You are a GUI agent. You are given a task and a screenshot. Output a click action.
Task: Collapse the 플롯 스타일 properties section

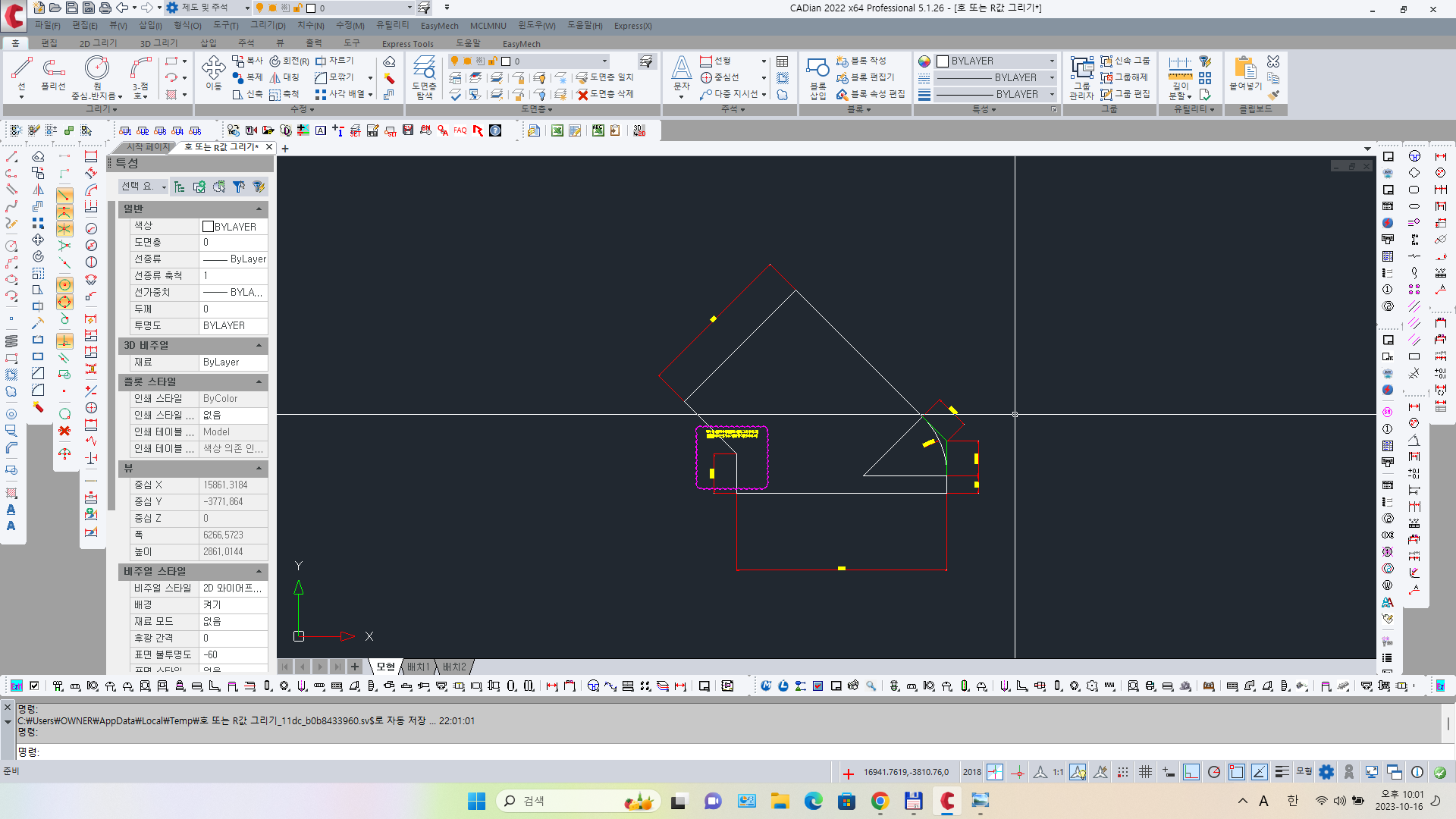[x=259, y=381]
